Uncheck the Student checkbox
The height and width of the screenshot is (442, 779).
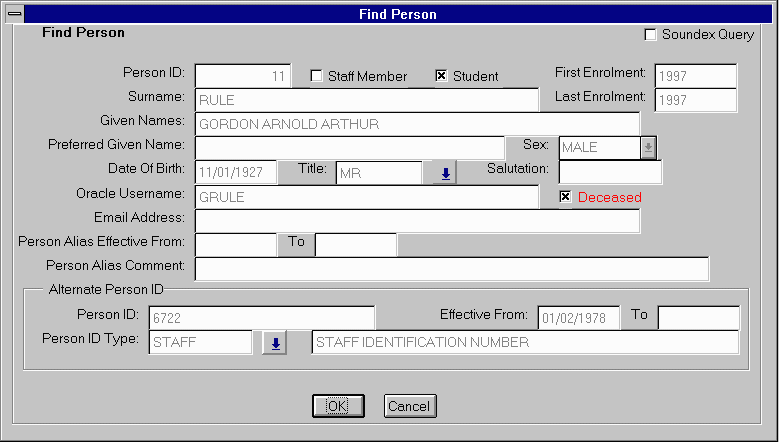click(x=441, y=76)
